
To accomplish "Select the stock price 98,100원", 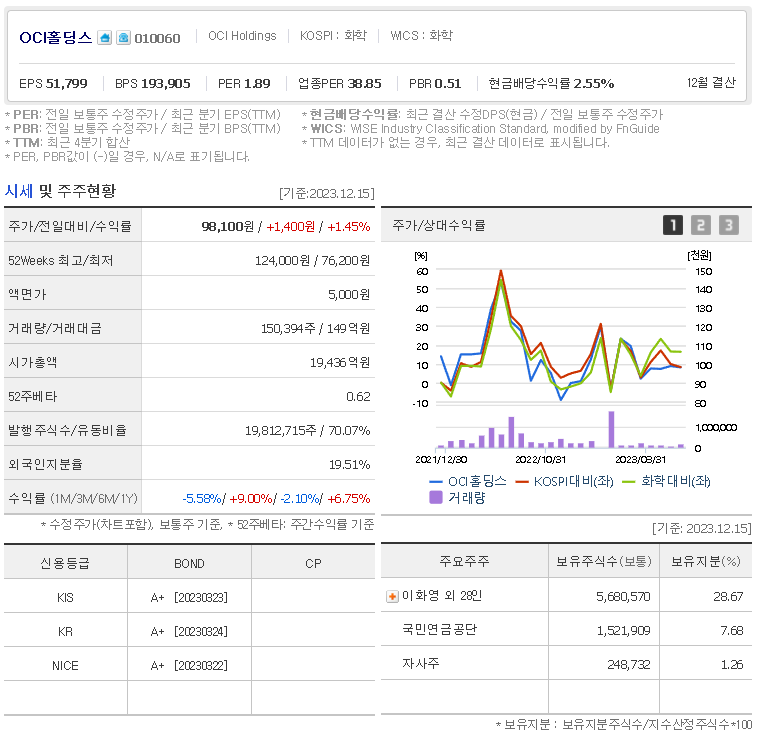I will pos(228,226).
